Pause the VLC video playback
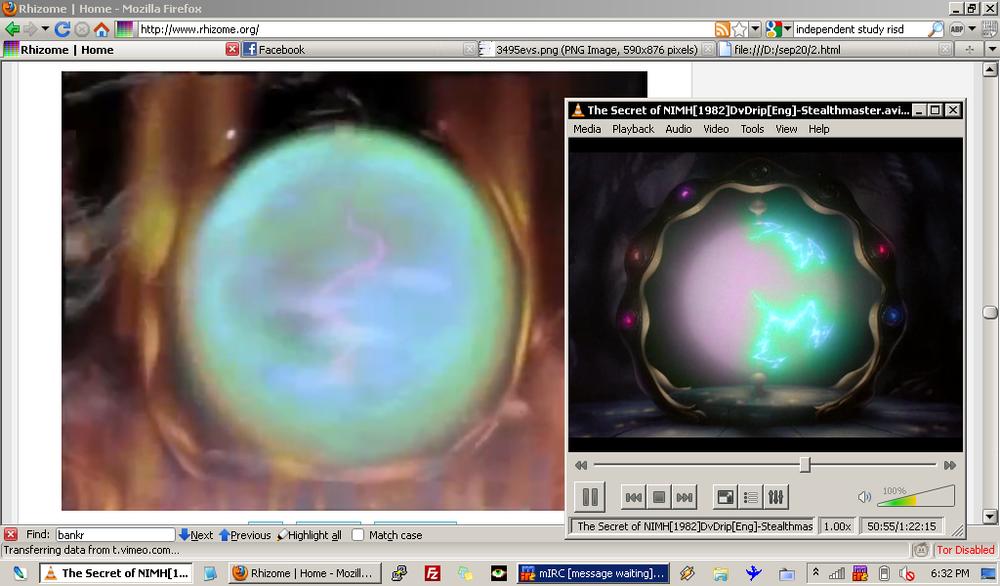Viewport: 1000px width, 586px height. pos(590,497)
